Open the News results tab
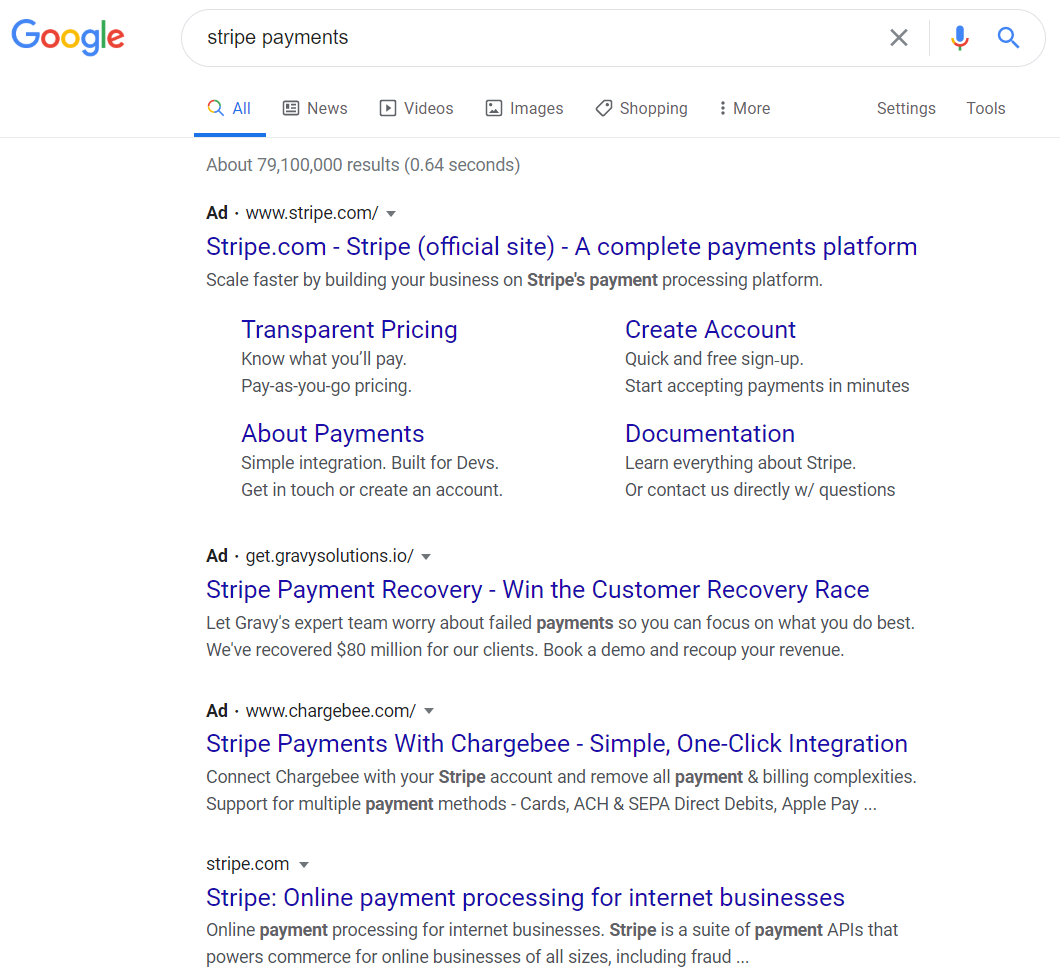The image size is (1060, 979). 315,108
